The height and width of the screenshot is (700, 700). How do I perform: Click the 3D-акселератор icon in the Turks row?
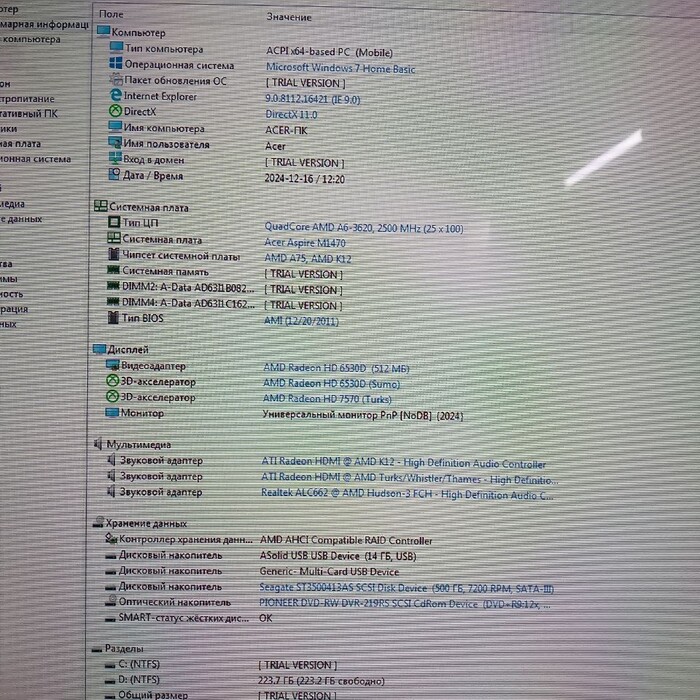click(112, 396)
